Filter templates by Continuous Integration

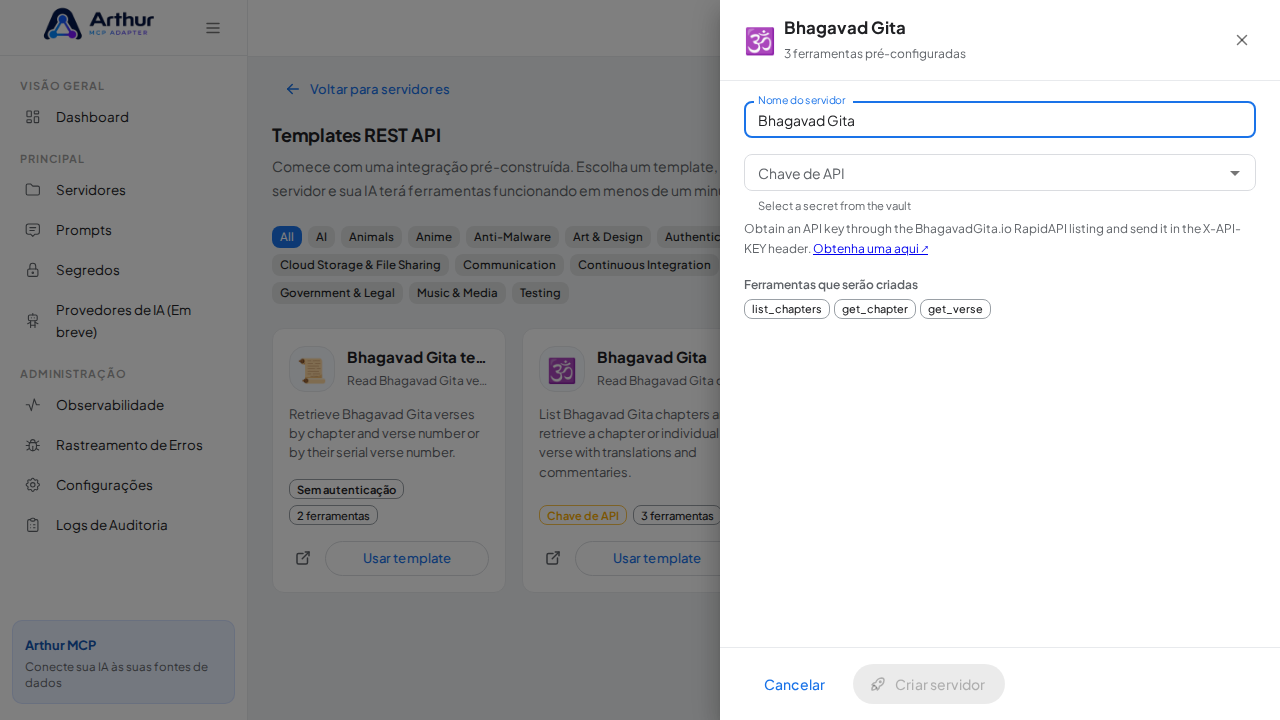click(644, 265)
